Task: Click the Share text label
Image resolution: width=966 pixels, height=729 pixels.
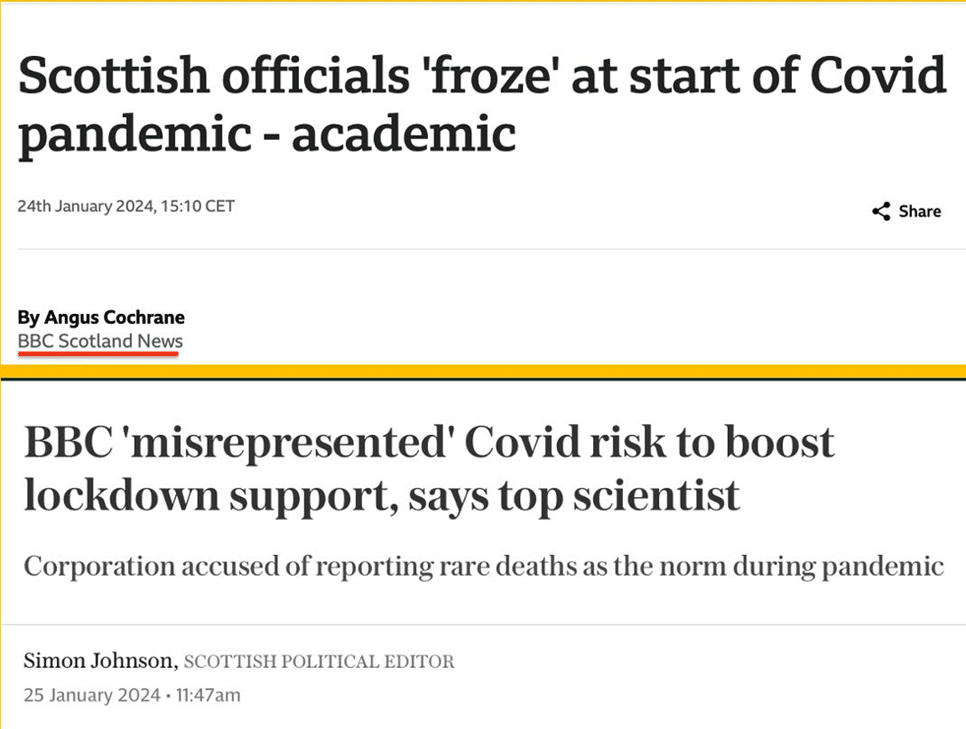Action: [919, 211]
